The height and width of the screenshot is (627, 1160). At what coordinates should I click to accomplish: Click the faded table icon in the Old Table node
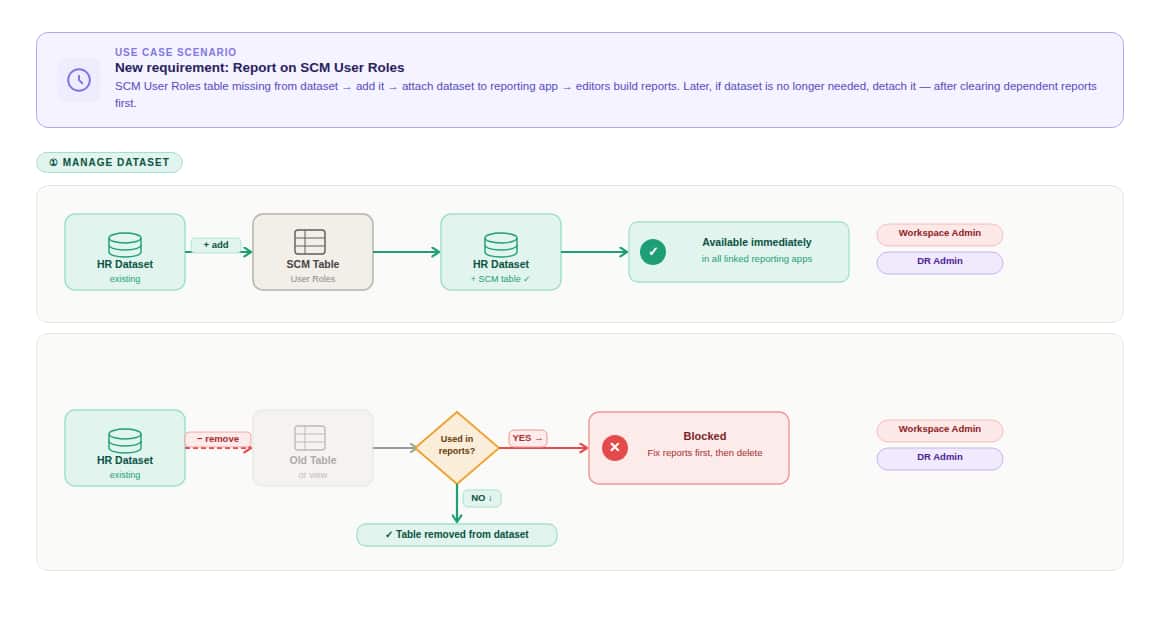pos(310,438)
